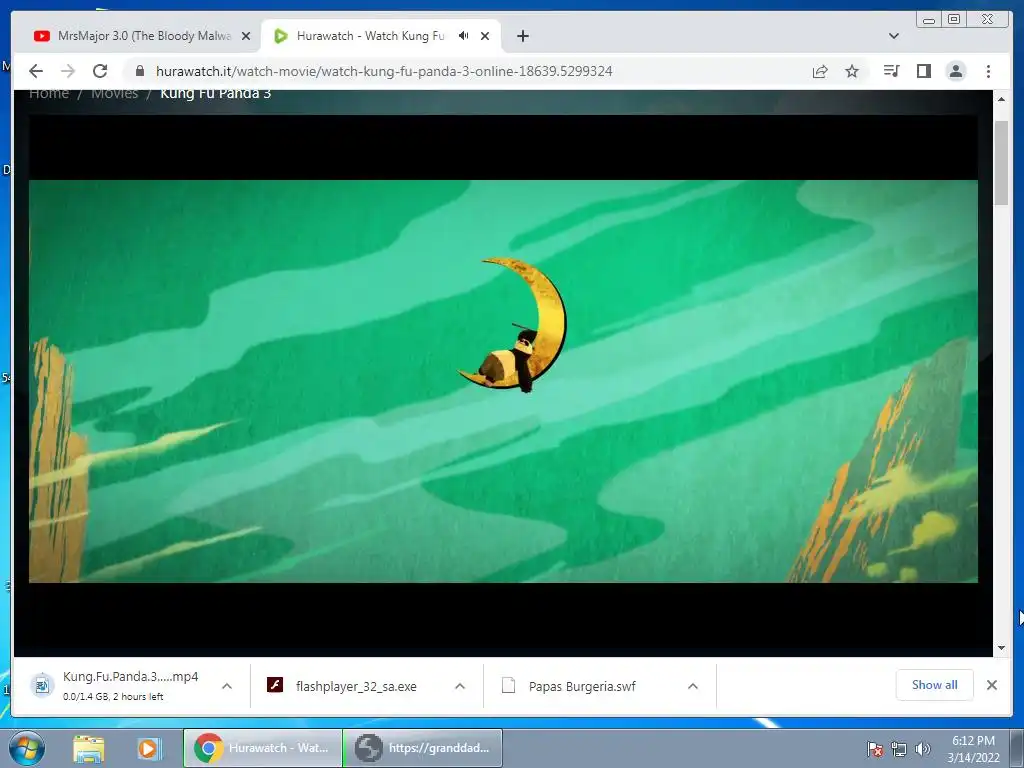Launch Windows Media Player from taskbar
This screenshot has width=1024, height=768.
tap(149, 748)
